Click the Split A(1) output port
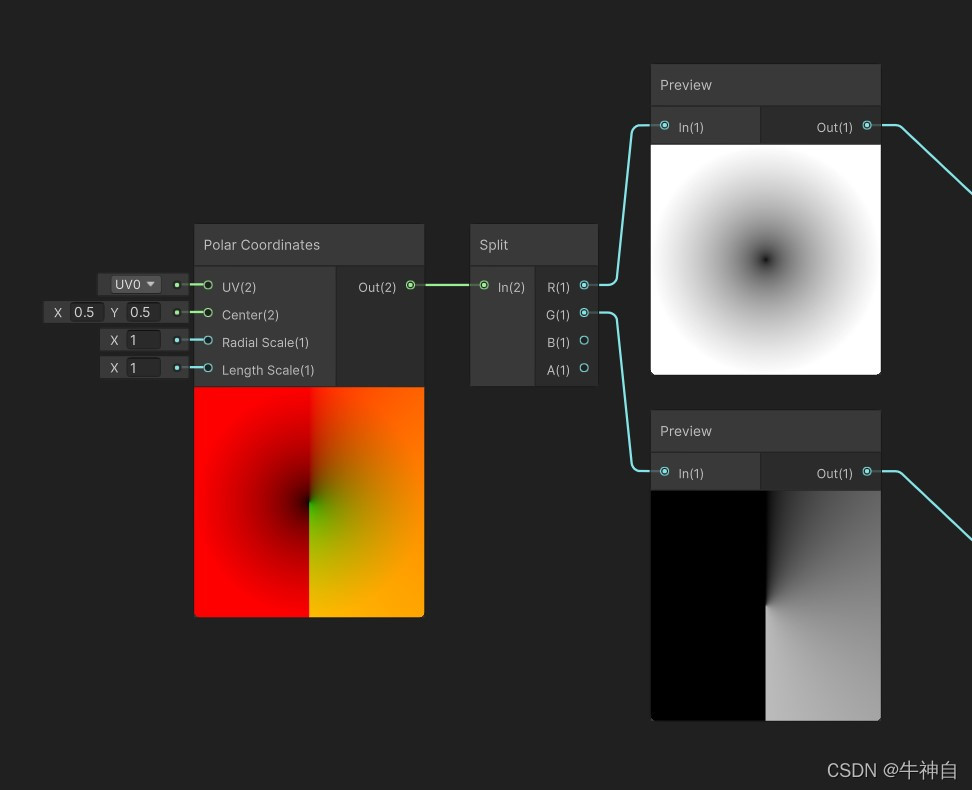The image size is (972, 790). click(584, 368)
